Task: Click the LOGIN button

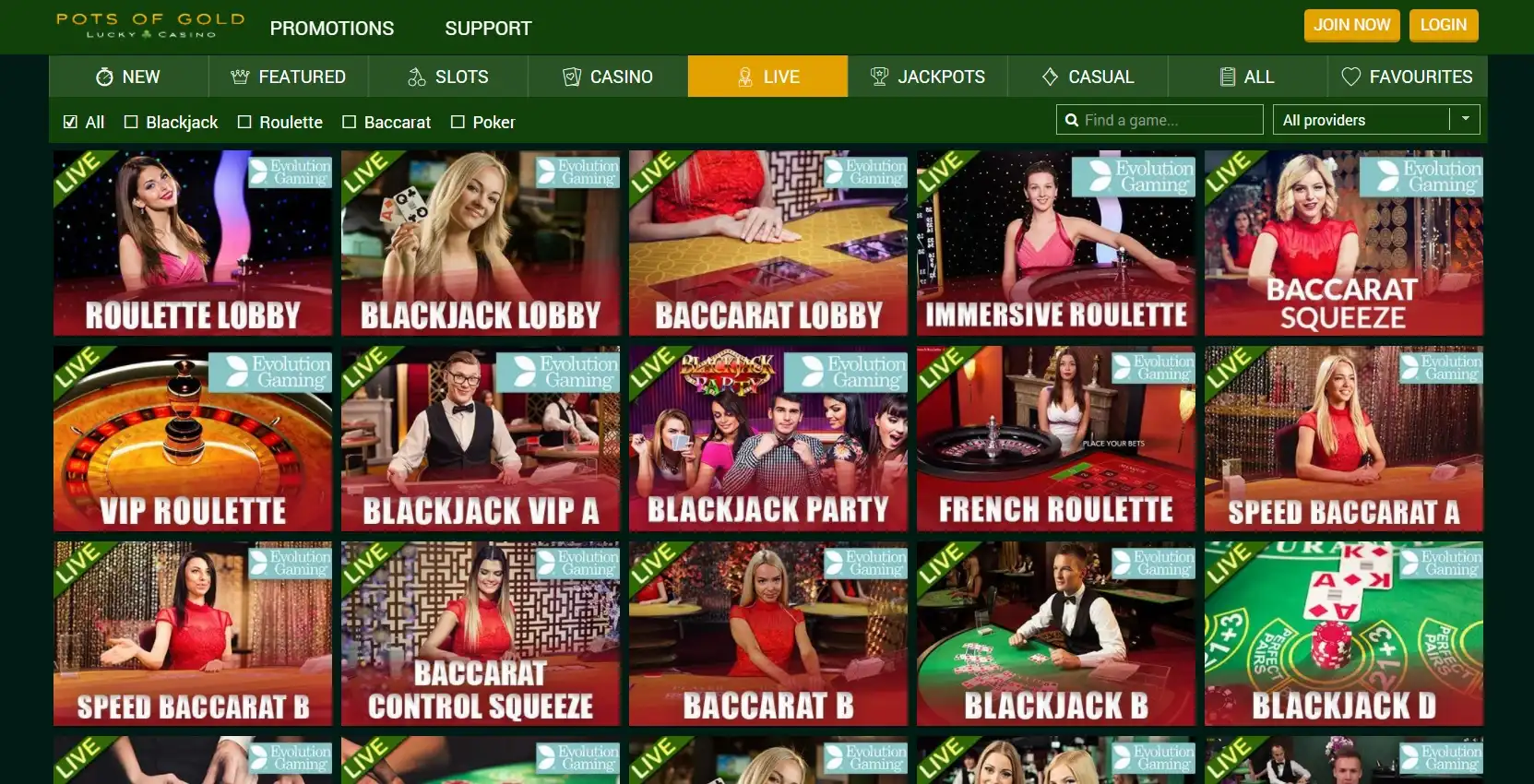Action: click(x=1444, y=25)
